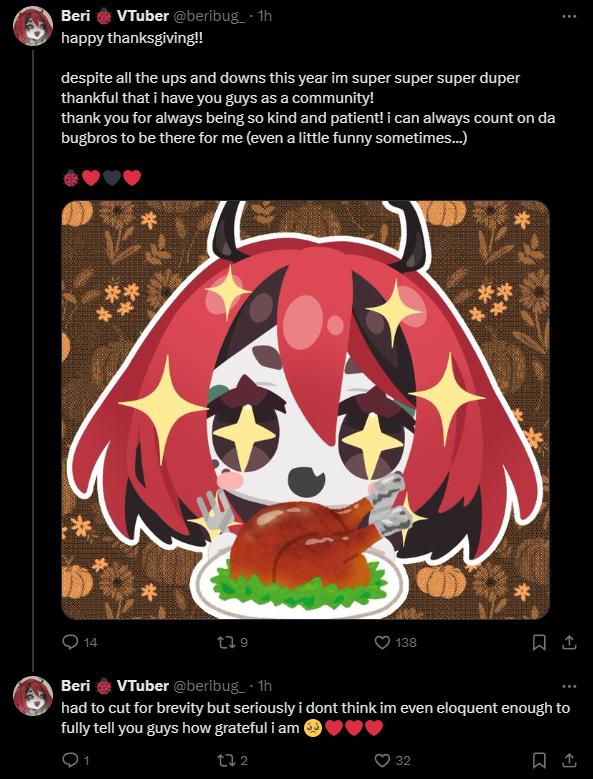The image size is (593, 779).
Task: Open more options on second tweet
Action: click(569, 686)
